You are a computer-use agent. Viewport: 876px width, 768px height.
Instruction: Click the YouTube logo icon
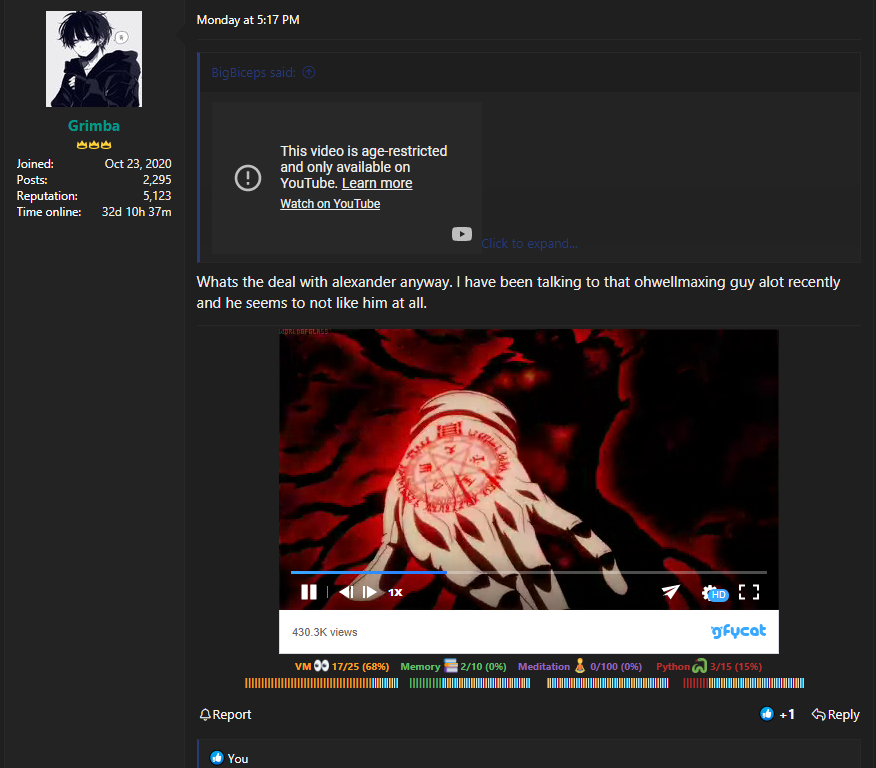pos(461,234)
